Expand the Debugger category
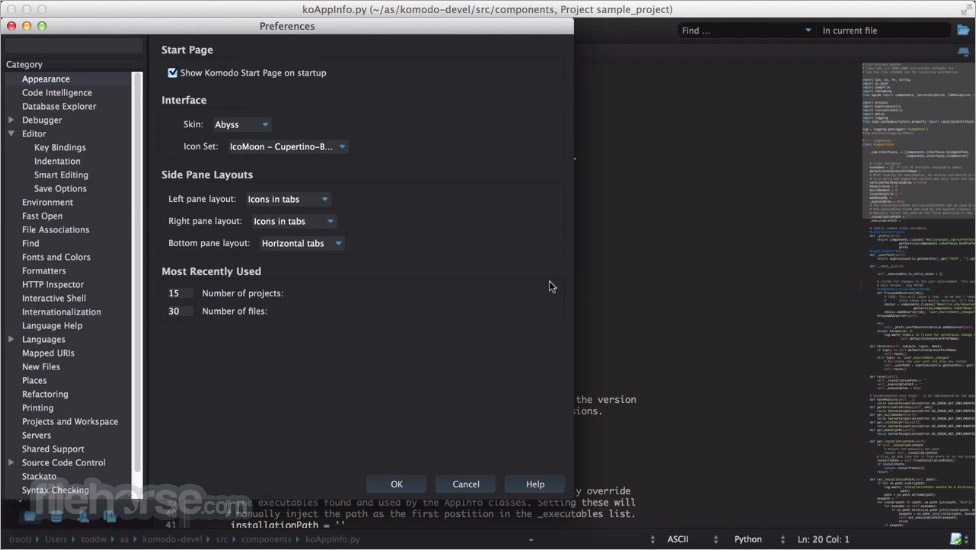This screenshot has height=550, width=976. tap(11, 119)
